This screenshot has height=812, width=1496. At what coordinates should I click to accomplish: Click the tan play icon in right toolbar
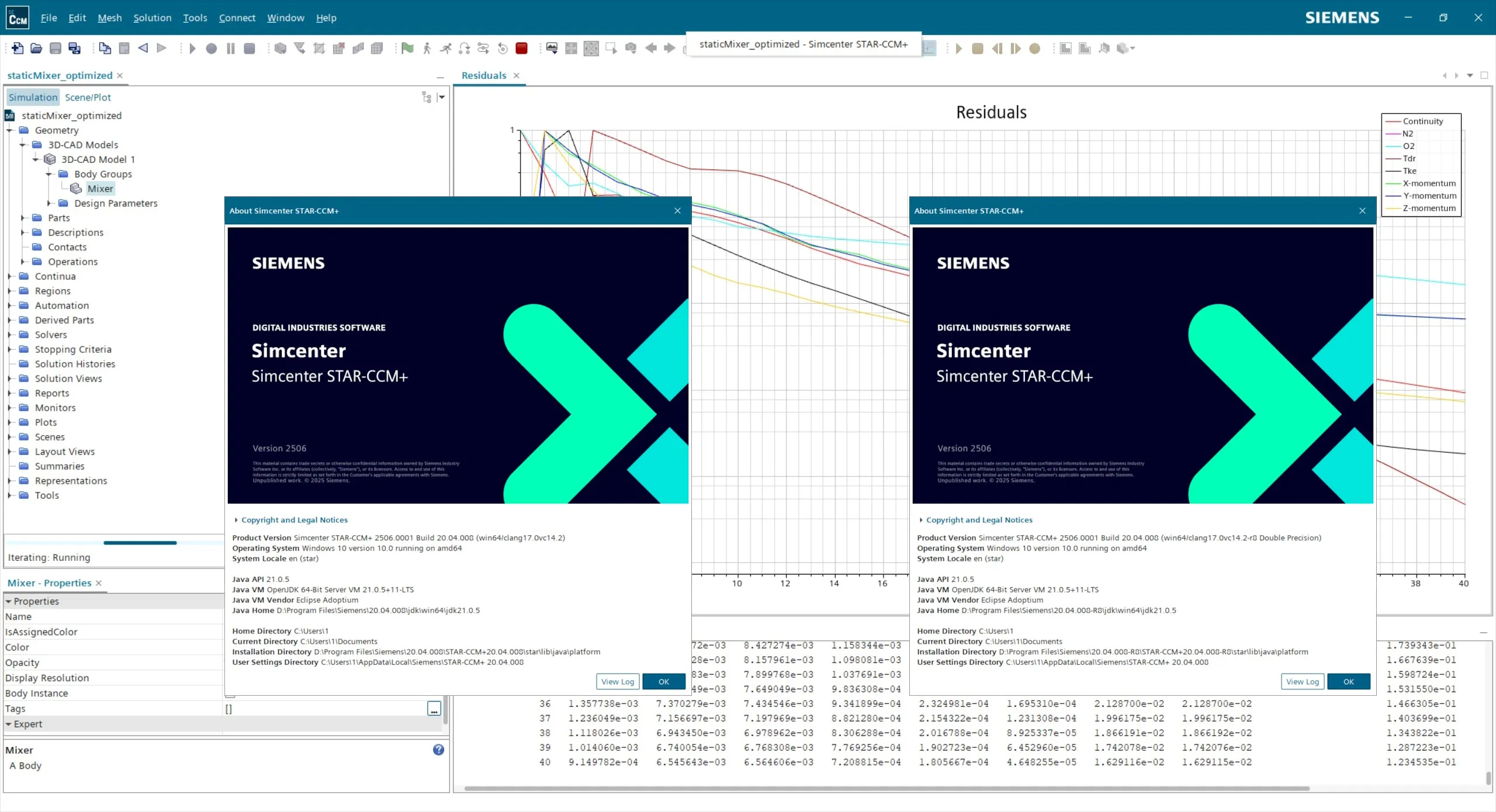pos(959,48)
